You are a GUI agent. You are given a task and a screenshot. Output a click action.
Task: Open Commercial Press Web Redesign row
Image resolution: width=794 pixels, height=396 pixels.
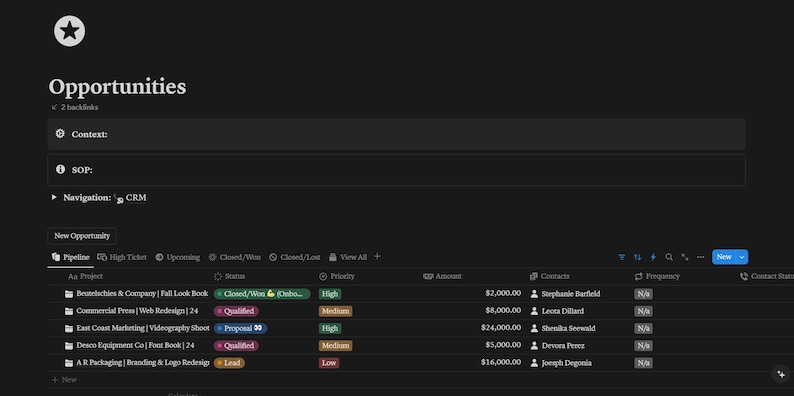tap(137, 311)
